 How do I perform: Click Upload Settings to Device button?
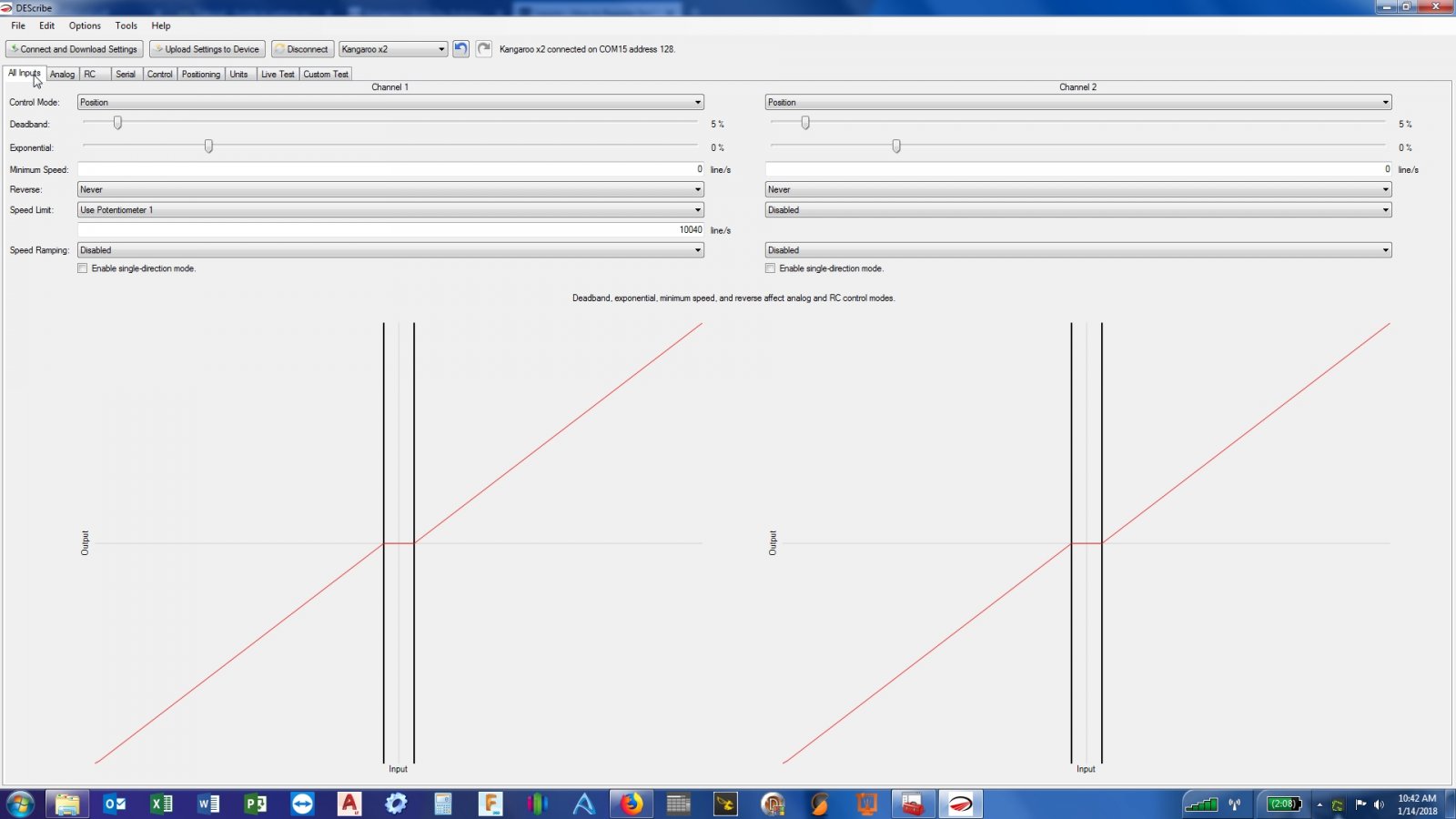(207, 49)
